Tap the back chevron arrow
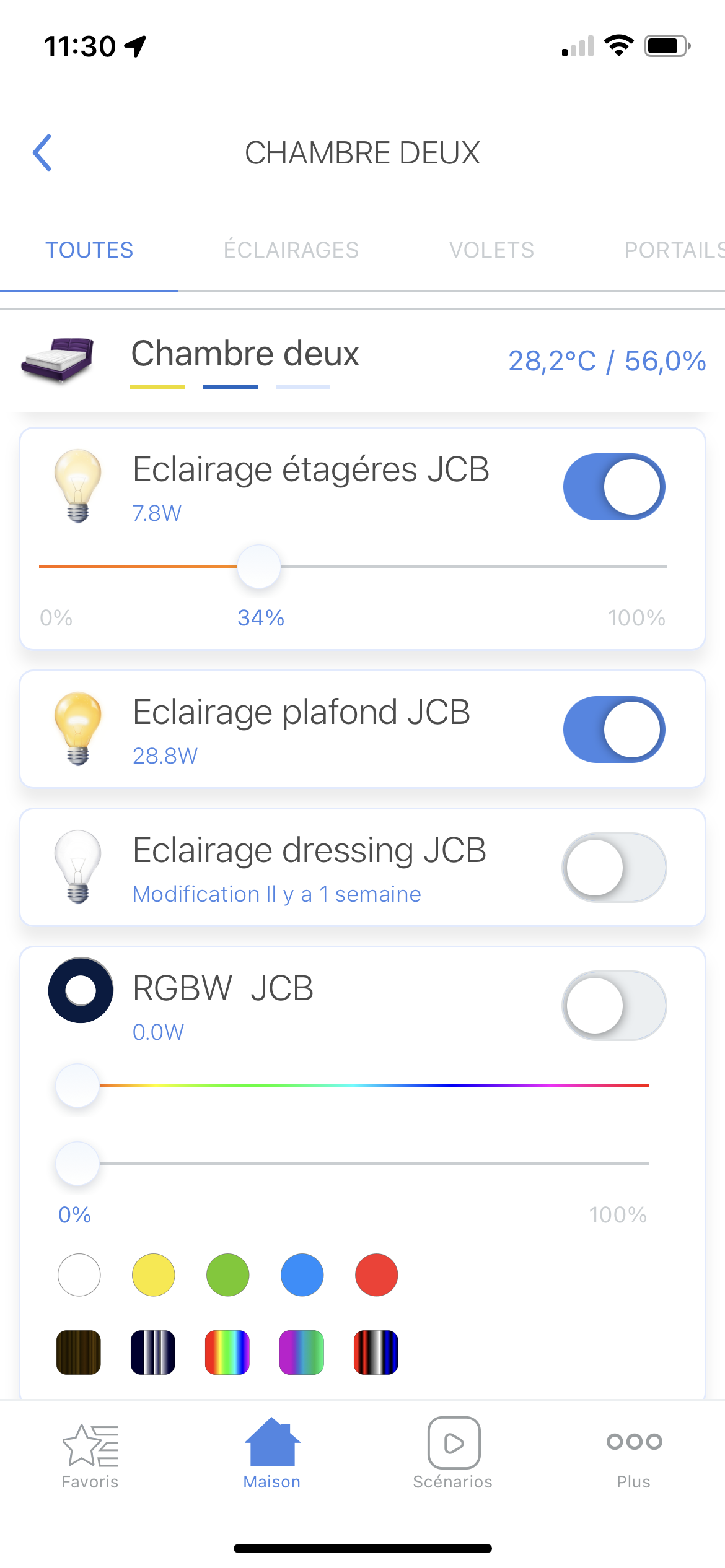 tap(42, 152)
